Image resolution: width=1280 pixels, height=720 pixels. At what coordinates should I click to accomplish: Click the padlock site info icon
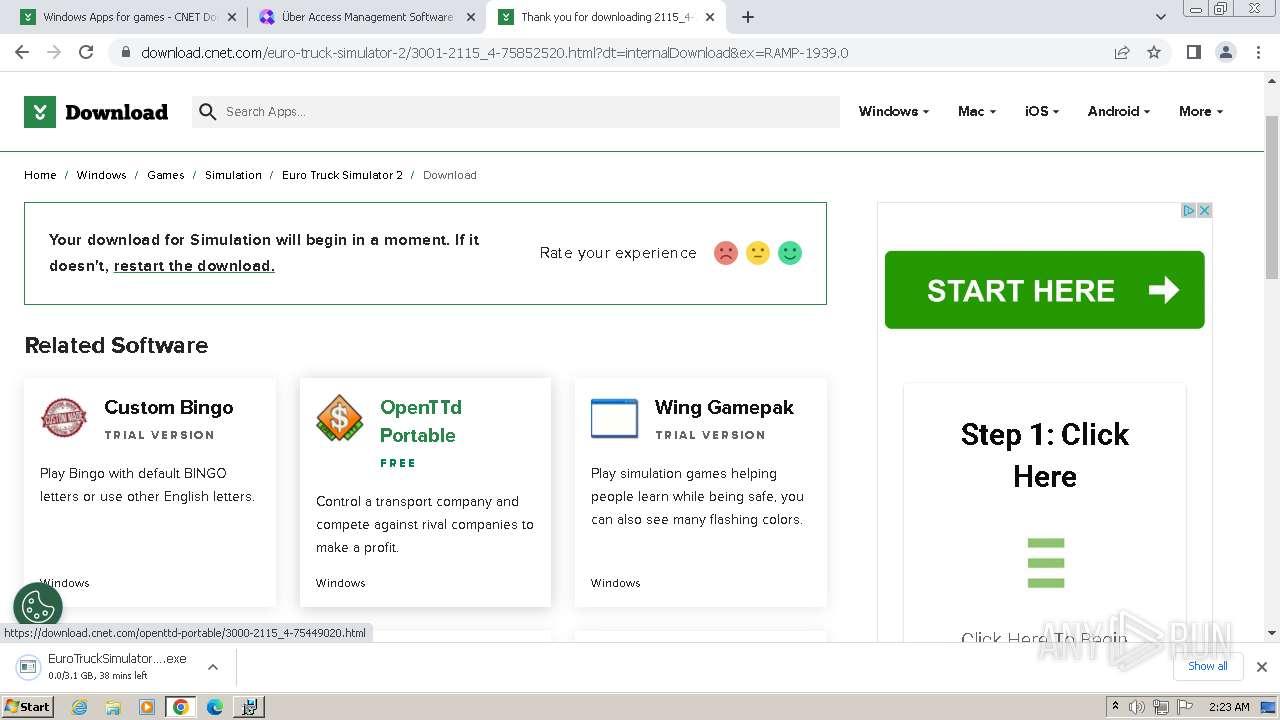tap(126, 53)
